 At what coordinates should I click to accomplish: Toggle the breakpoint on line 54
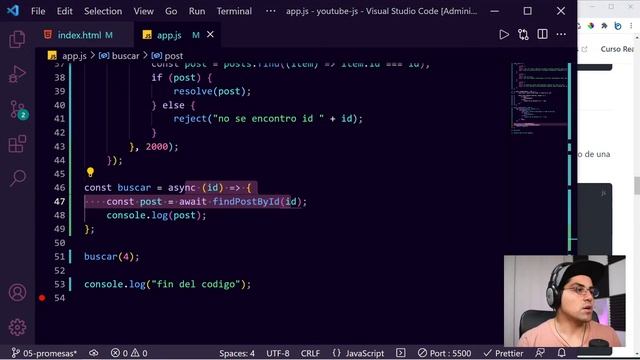[42, 298]
